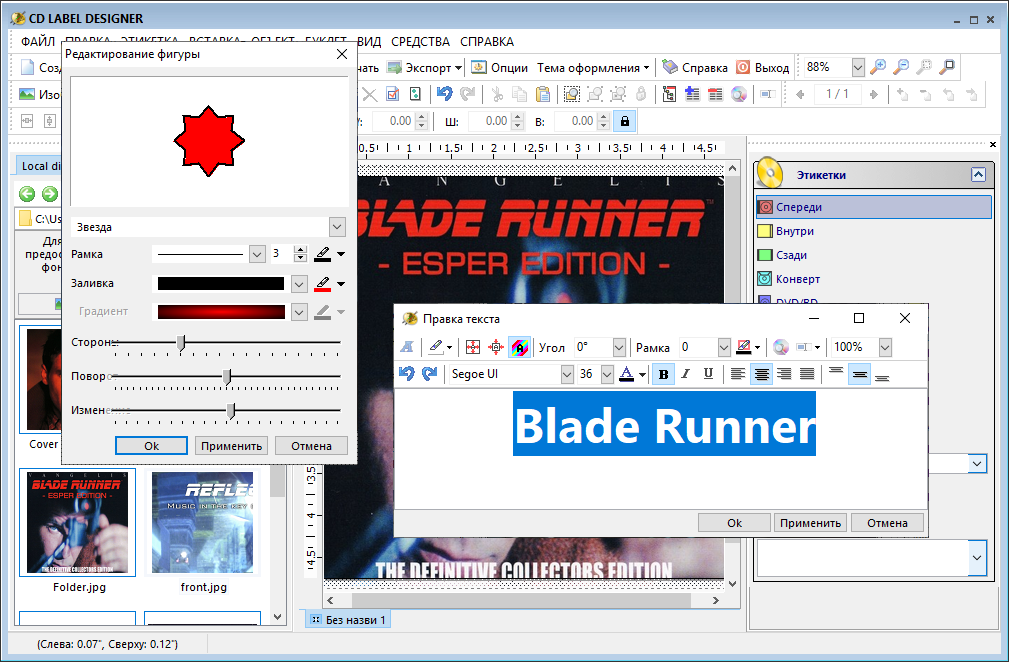The image size is (1009, 662).
Task: Click the Сторон slider handle
Action: pos(181,343)
